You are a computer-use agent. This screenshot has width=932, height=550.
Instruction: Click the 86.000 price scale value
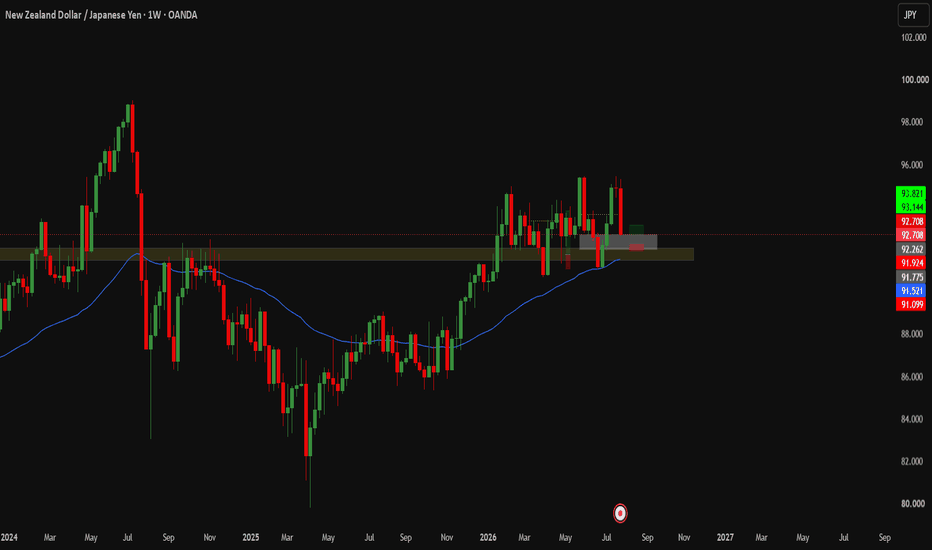point(912,377)
